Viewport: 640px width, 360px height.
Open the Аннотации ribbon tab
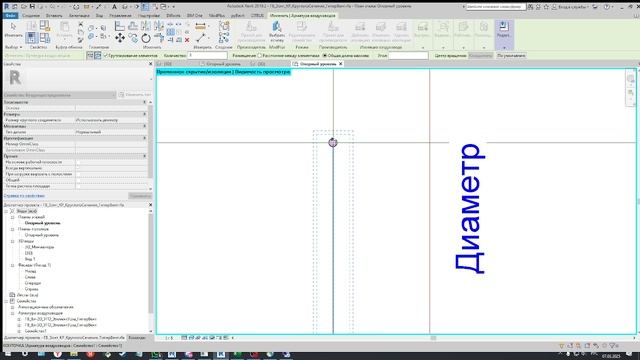point(79,16)
